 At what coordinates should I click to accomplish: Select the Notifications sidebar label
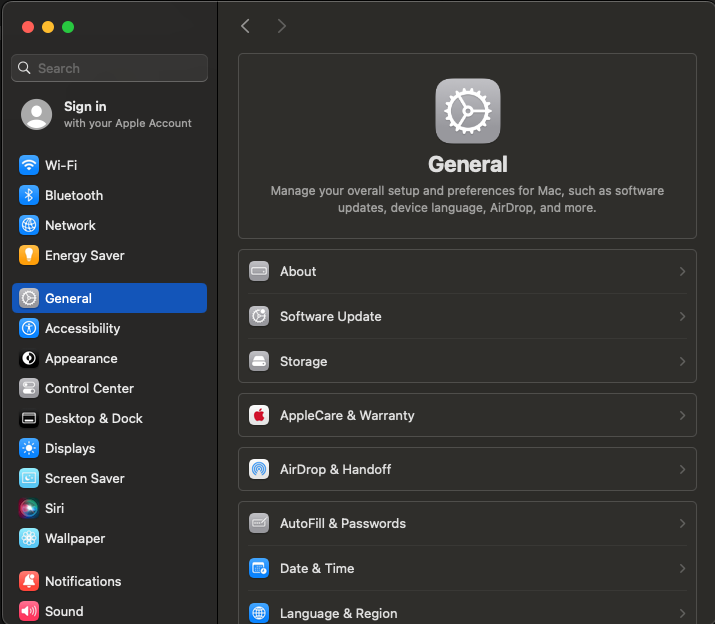[83, 581]
